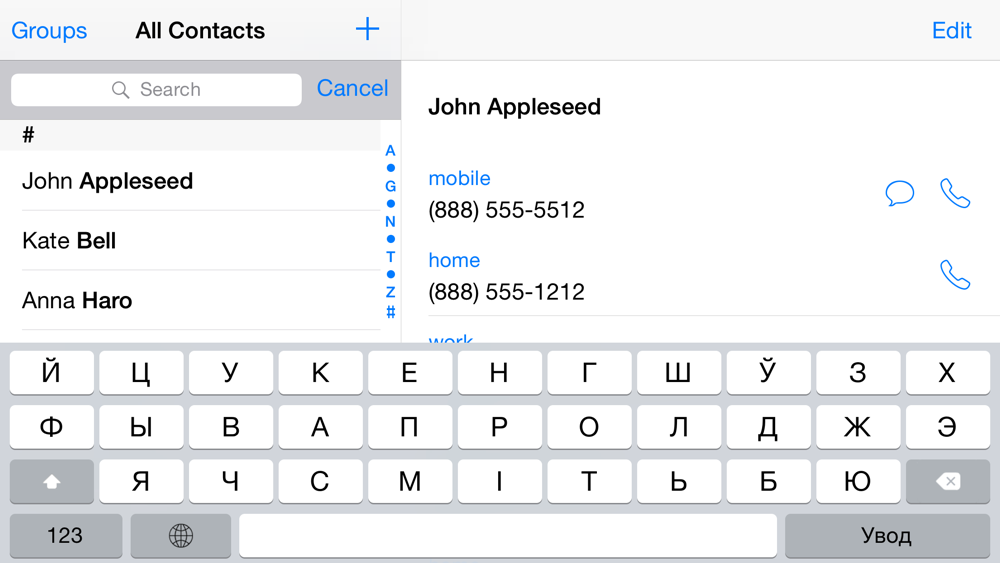Focus the Search field

[x=156, y=89]
